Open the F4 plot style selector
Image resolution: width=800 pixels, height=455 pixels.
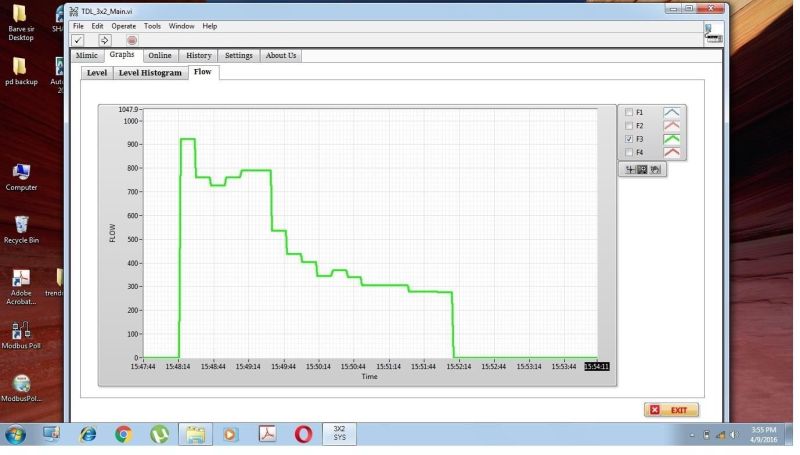click(673, 152)
